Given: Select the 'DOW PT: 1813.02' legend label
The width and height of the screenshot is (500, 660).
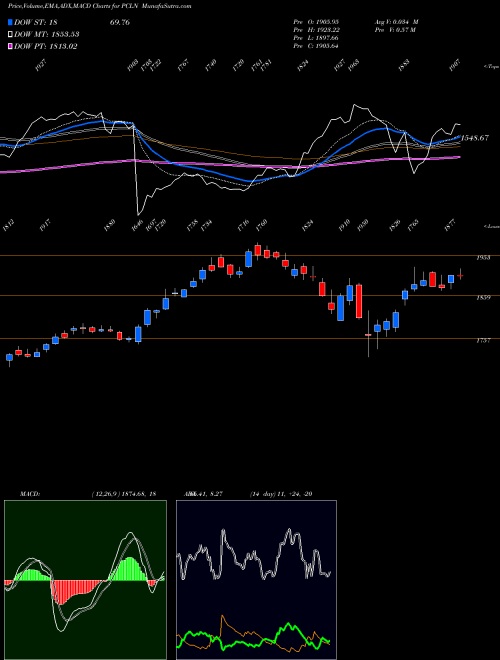Looking at the screenshot, I should (x=46, y=46).
